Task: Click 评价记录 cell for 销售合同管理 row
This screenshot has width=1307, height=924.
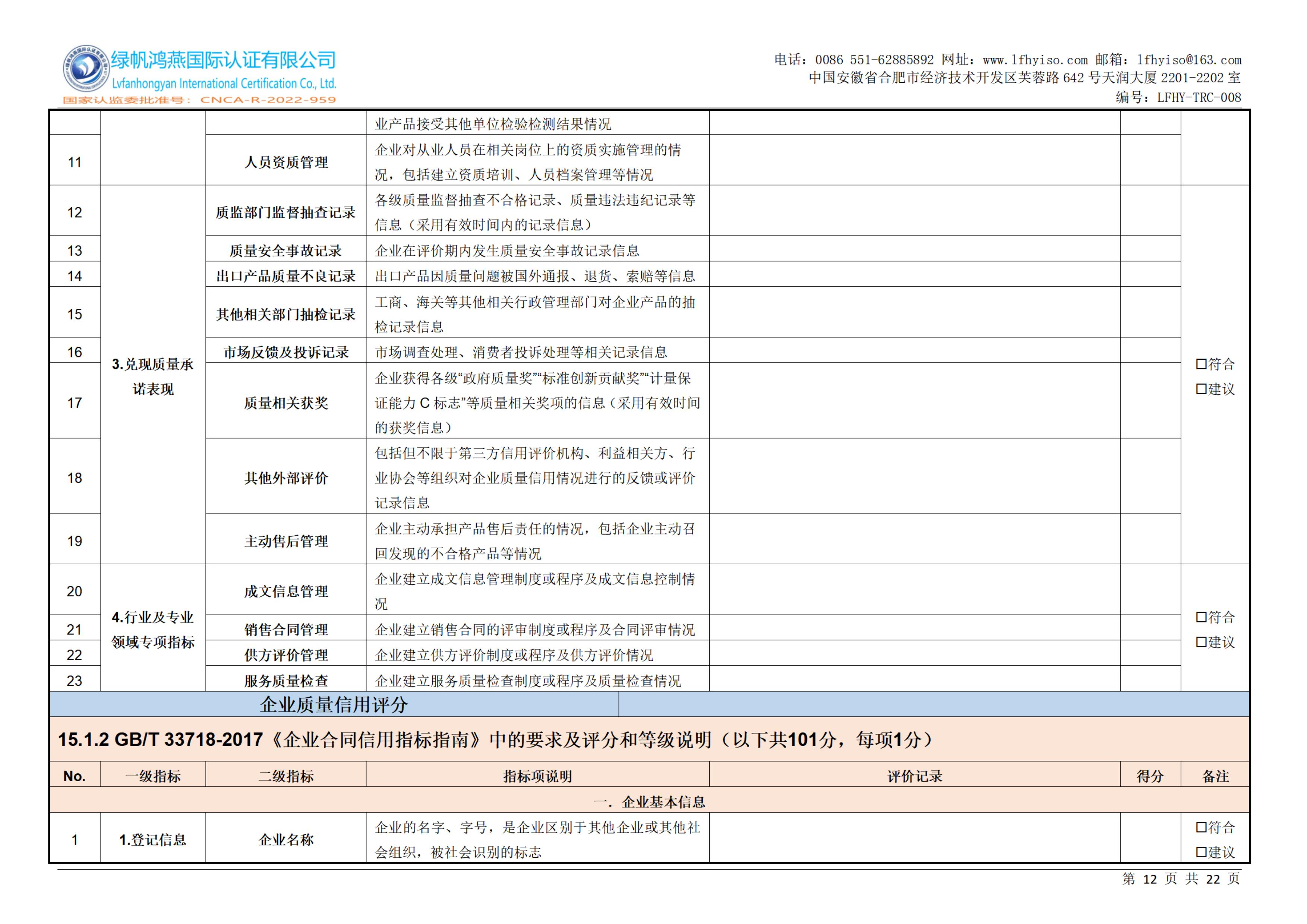Action: pos(914,627)
